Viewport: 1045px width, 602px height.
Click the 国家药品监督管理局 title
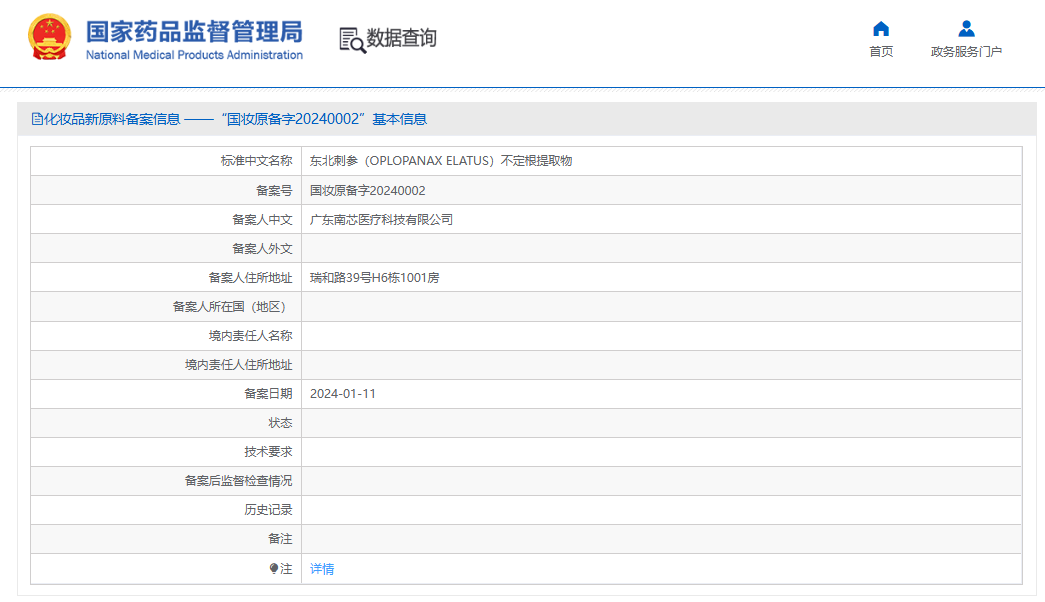195,31
